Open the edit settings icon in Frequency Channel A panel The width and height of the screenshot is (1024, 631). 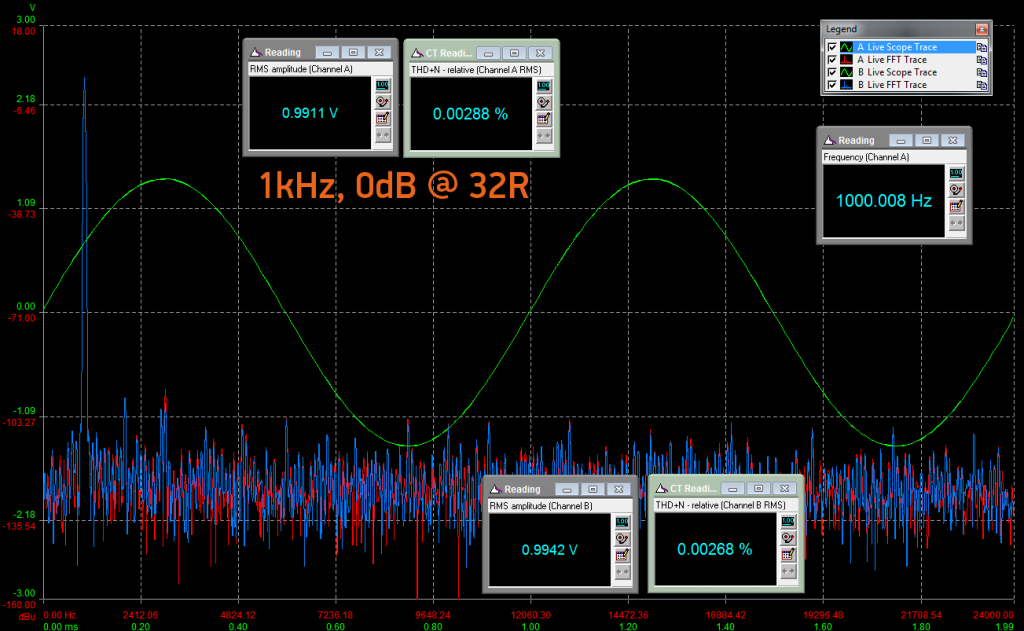pyautogui.click(x=957, y=206)
